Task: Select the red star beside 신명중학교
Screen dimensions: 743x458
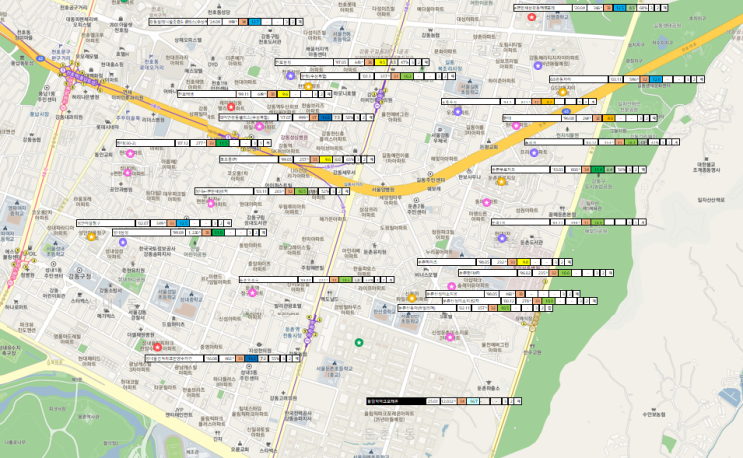Action: [x=532, y=17]
